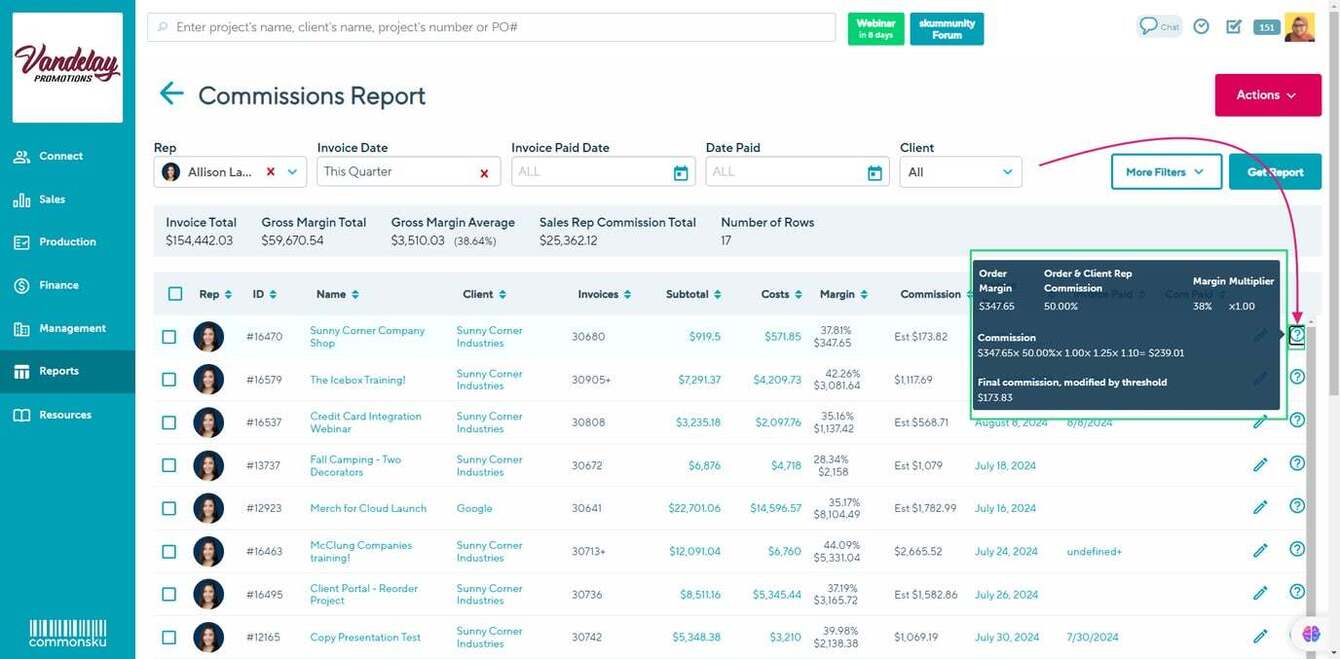Open user profile avatar in top bar

coord(1300,27)
